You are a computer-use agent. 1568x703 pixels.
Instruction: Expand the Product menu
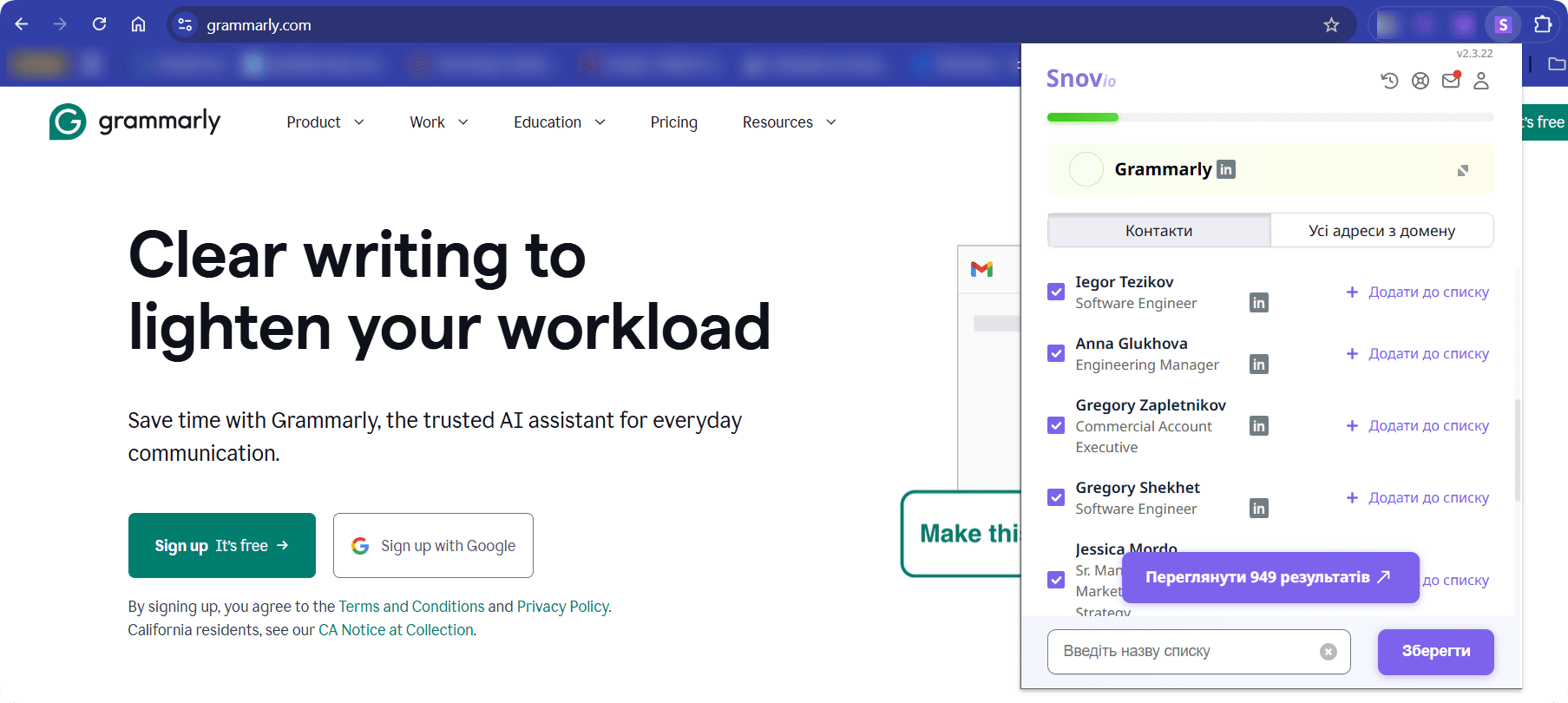click(325, 122)
